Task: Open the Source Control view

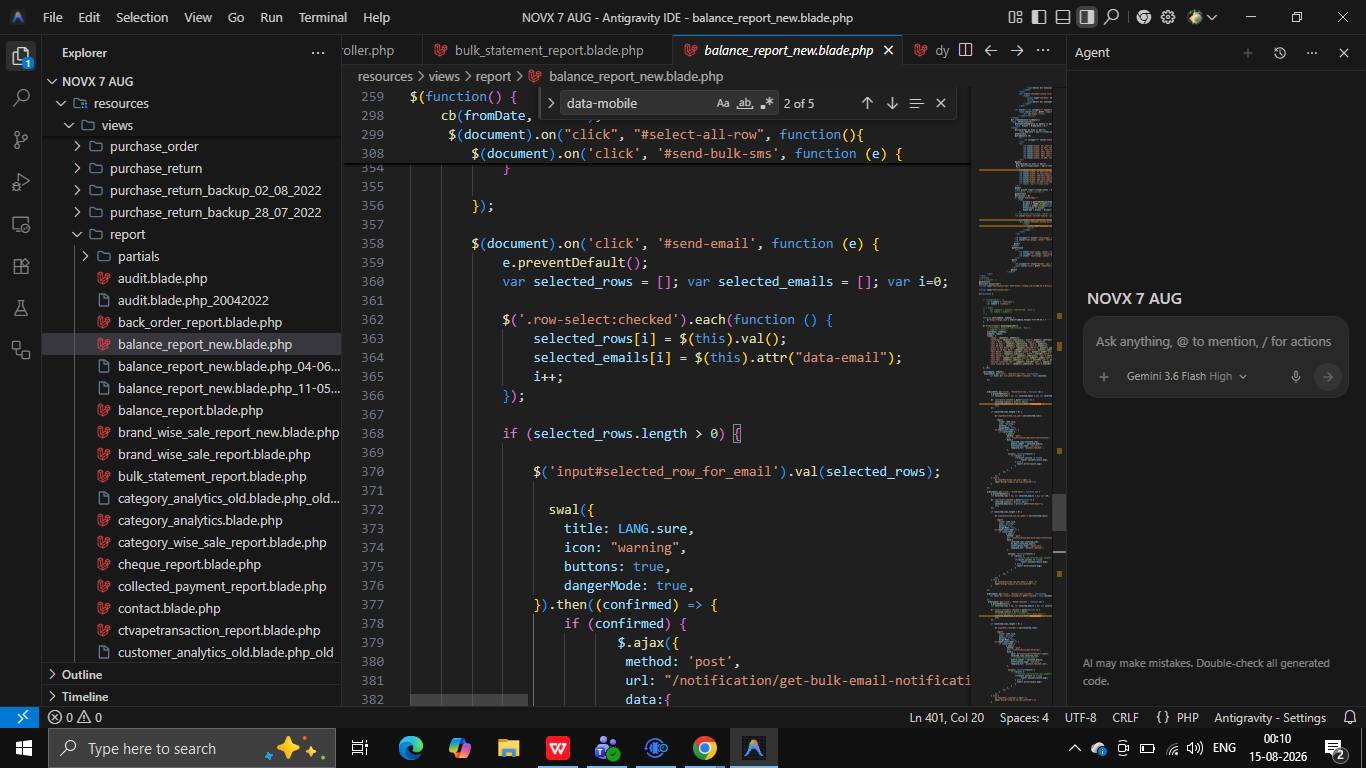Action: click(x=21, y=140)
